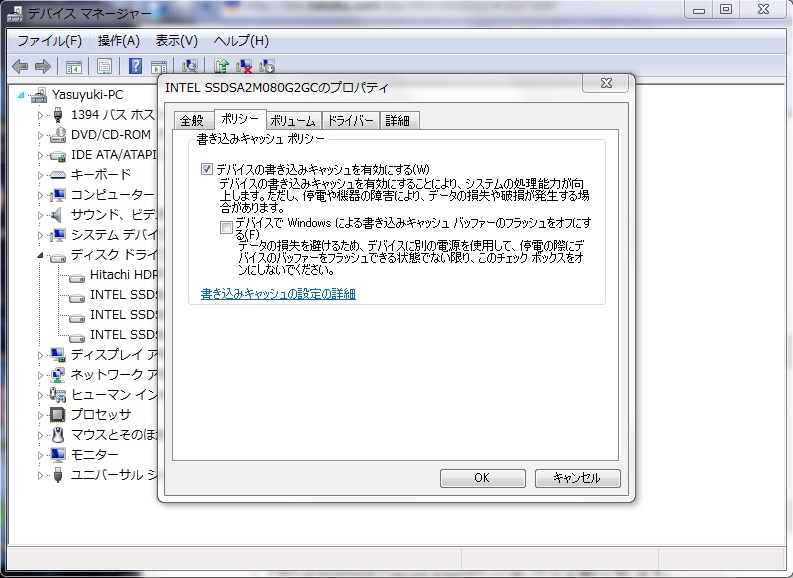
Task: Click the マウス category icon
Action: click(x=58, y=435)
